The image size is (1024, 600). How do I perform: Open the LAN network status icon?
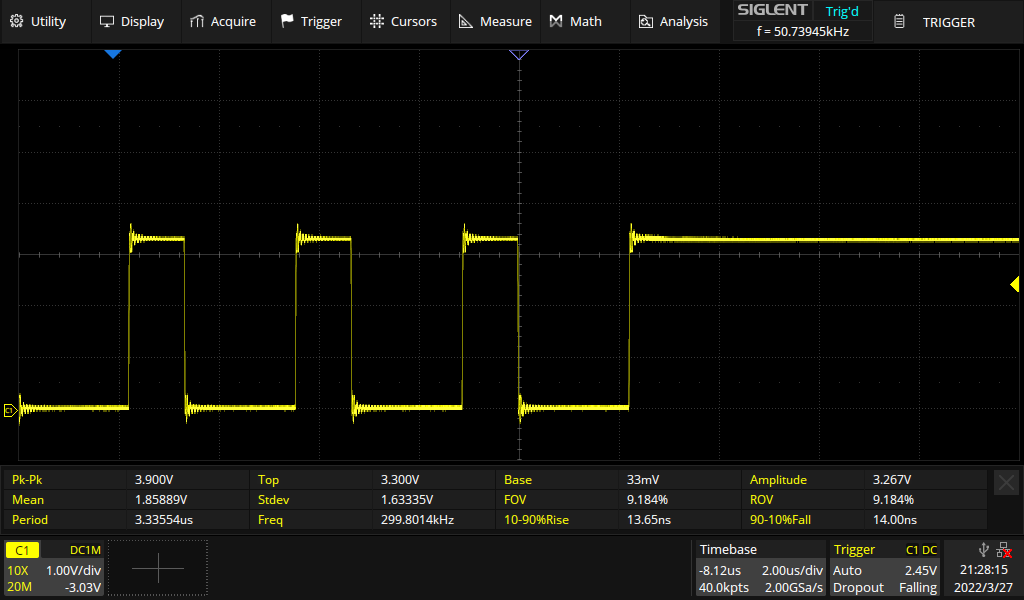(x=1003, y=549)
